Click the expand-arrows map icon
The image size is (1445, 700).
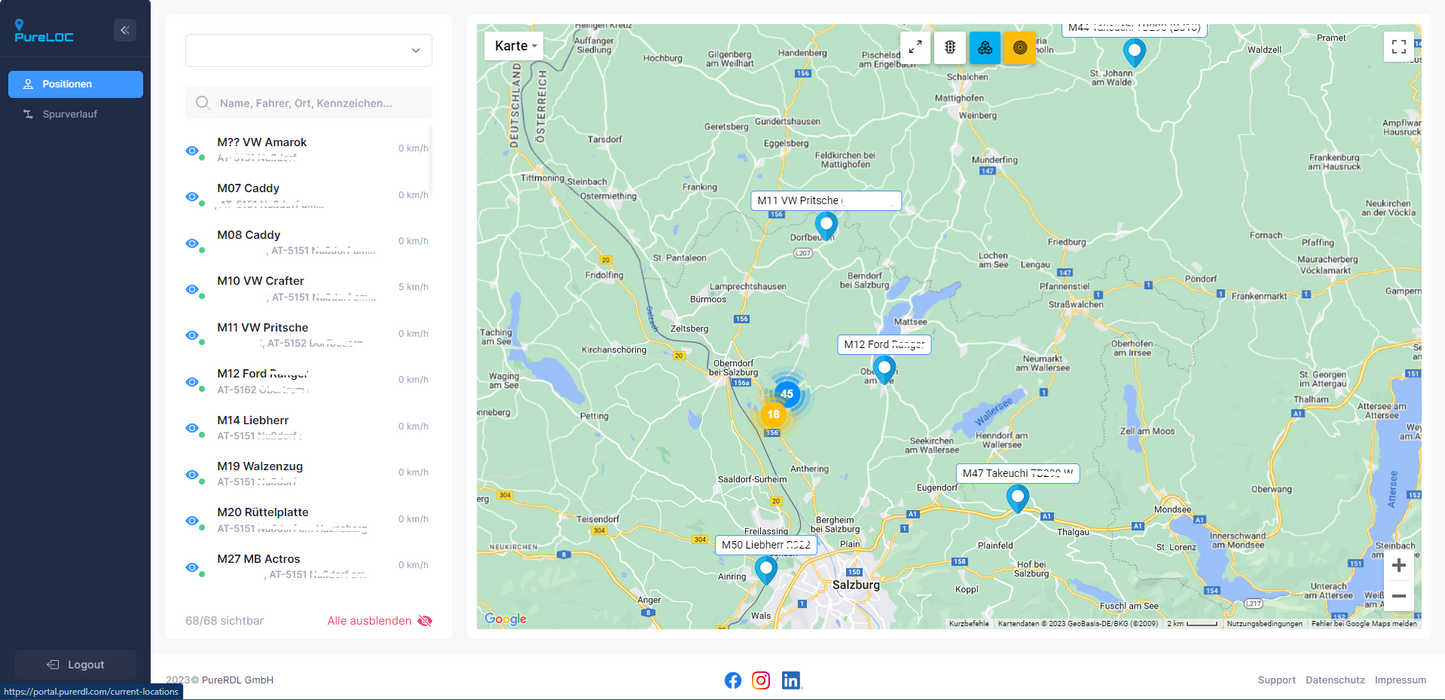click(915, 47)
